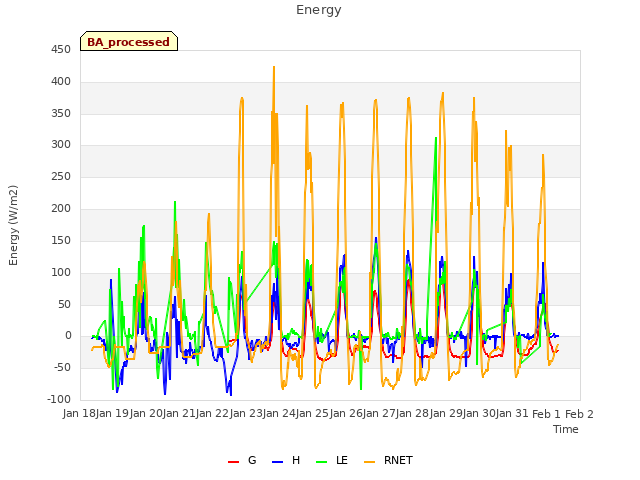Click the Jan 23 x-axis tick label
The height and width of the screenshot is (480, 640).
247,414
